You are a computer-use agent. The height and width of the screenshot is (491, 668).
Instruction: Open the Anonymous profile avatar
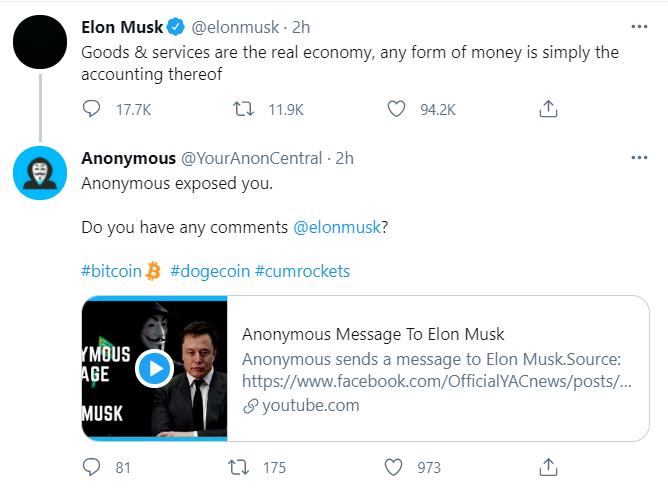click(39, 172)
